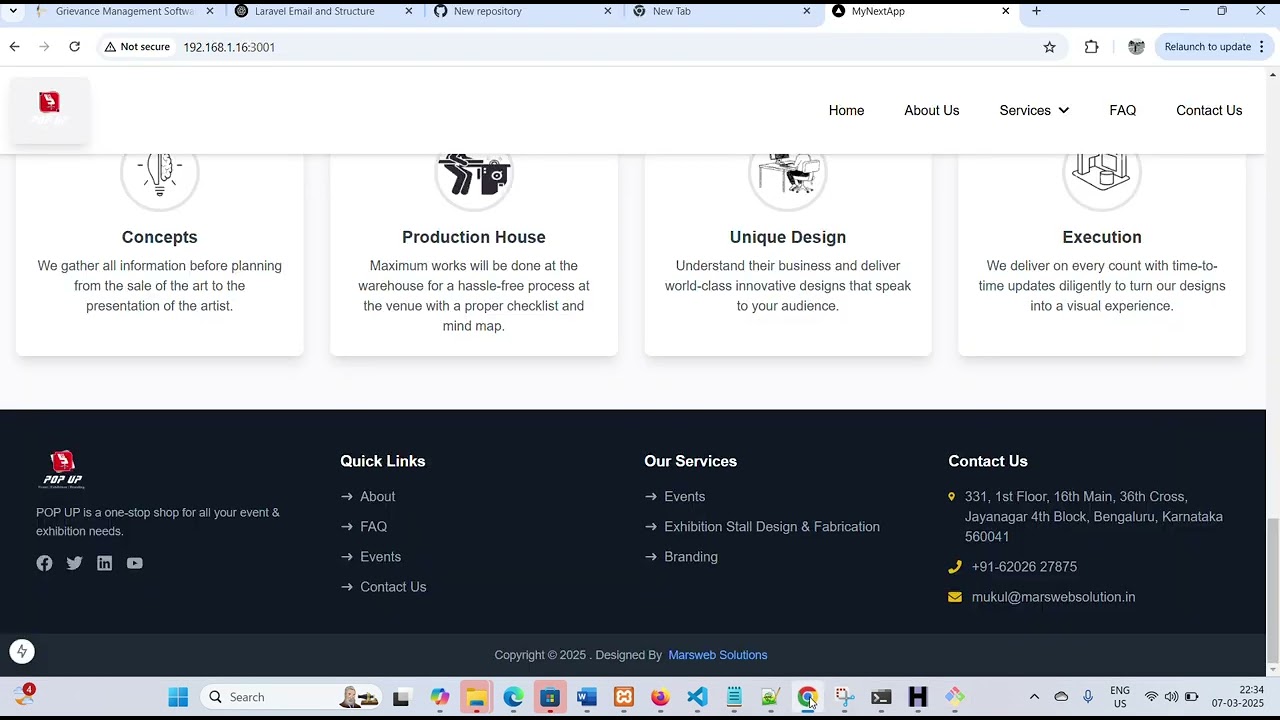Open About Us in the navbar
The image size is (1280, 720).
coord(932,110)
